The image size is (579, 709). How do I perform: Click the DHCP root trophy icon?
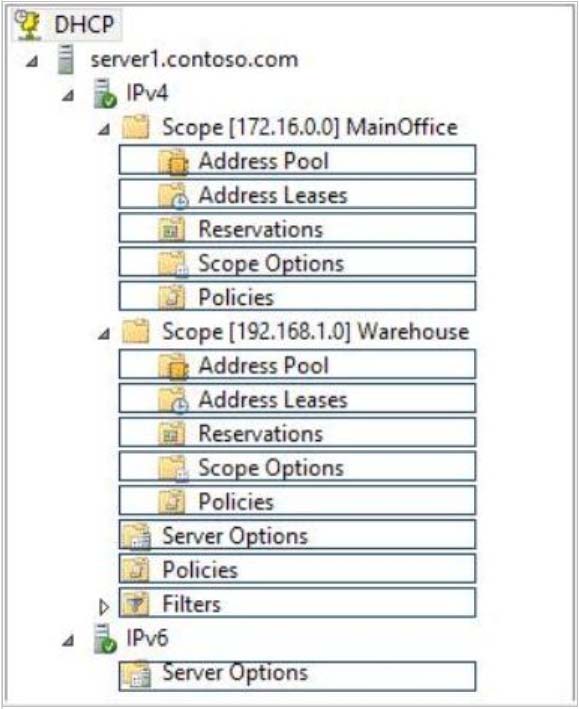(x=28, y=24)
